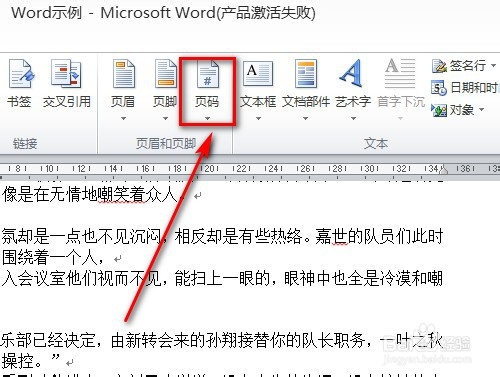Viewport: 500px width, 377px height.
Task: Click the ruler at mark 10
Action: coord(49,169)
